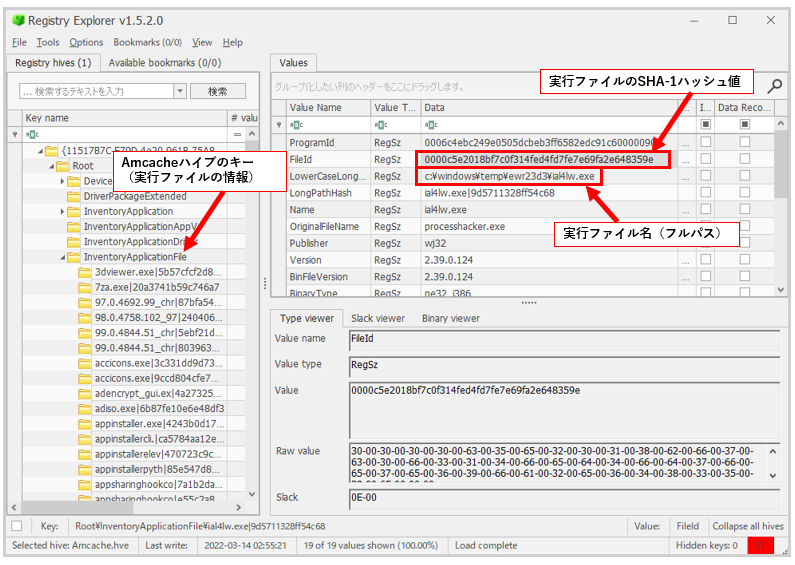Toggle the first checkbox in Version row
This screenshot has height=565, width=795.
705,259
